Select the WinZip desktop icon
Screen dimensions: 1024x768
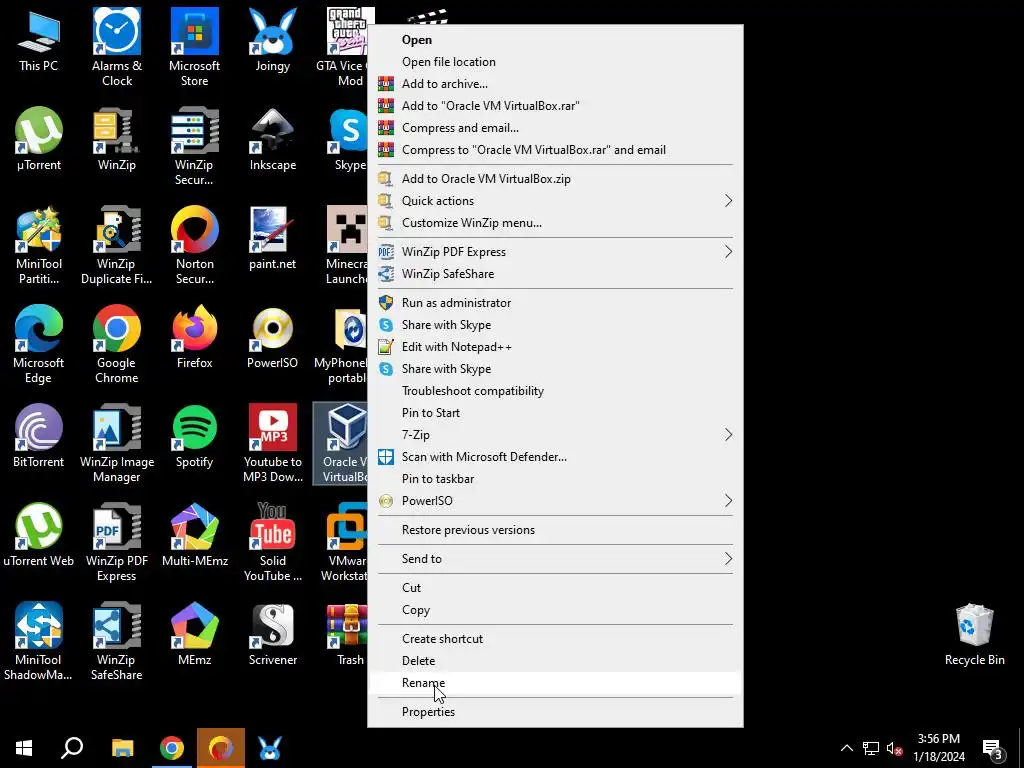click(x=116, y=139)
